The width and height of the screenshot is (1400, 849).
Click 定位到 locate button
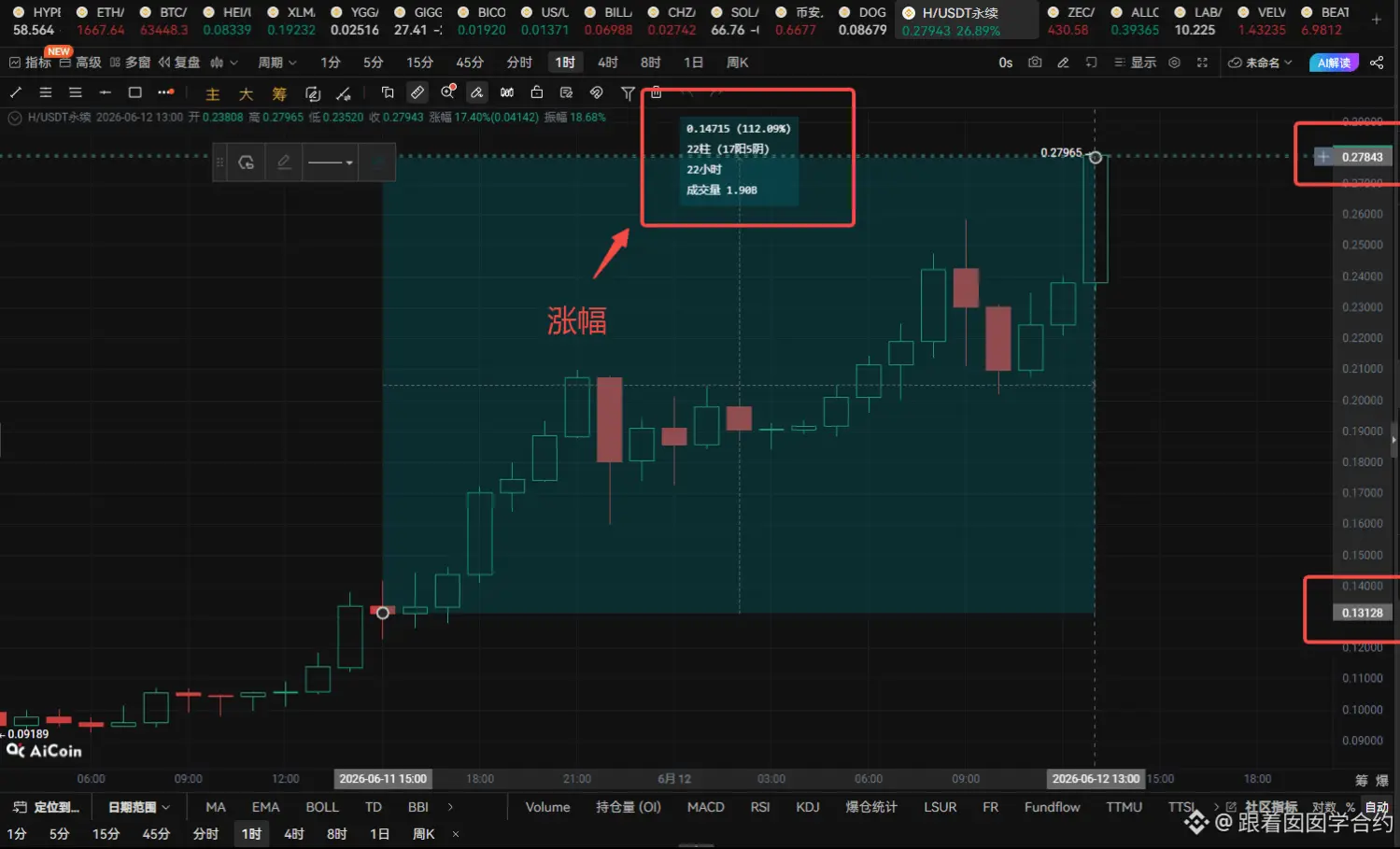click(x=47, y=807)
